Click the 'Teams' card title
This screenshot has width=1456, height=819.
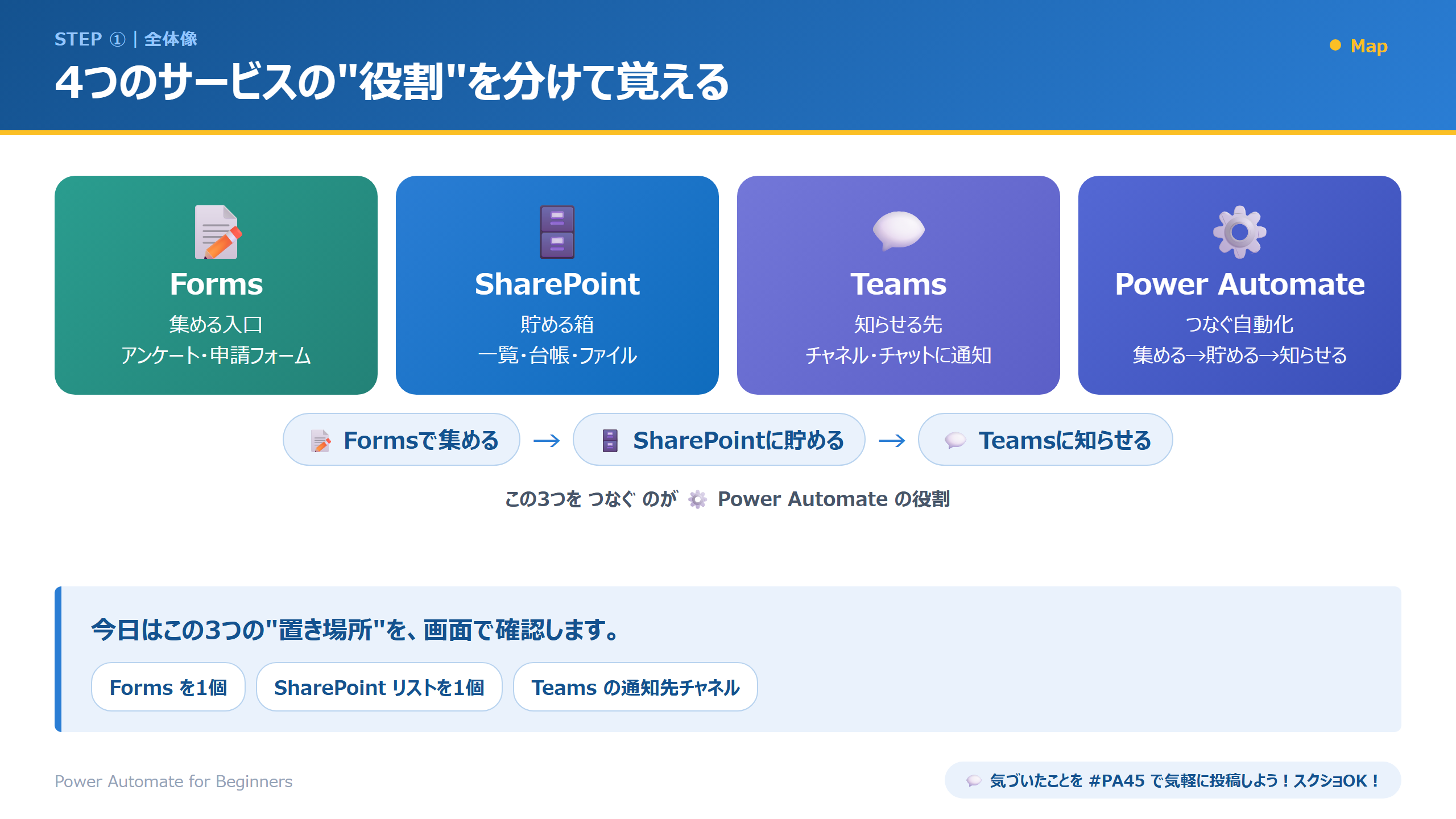(899, 284)
